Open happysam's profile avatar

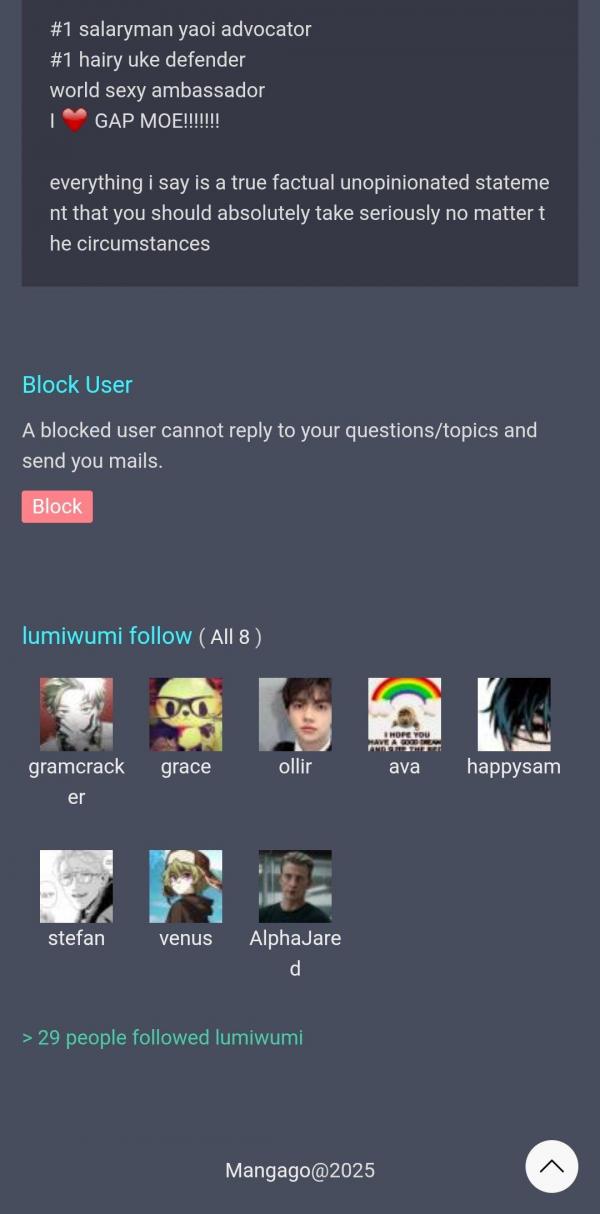[x=514, y=714]
